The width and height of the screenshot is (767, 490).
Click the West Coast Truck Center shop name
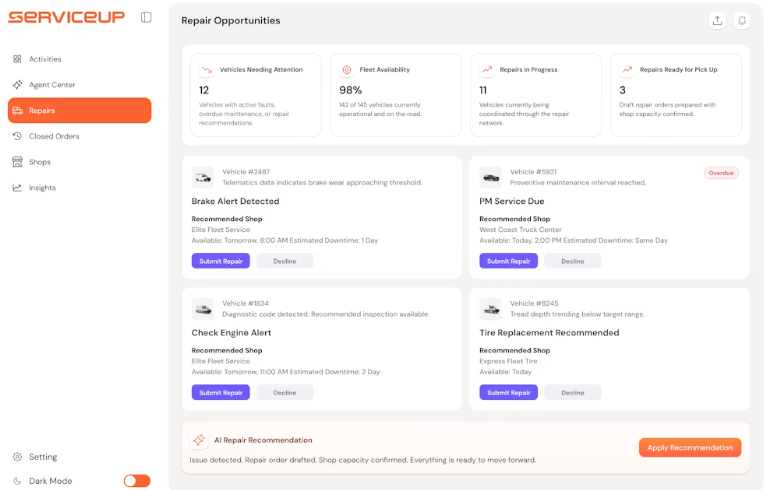pyautogui.click(x=520, y=229)
